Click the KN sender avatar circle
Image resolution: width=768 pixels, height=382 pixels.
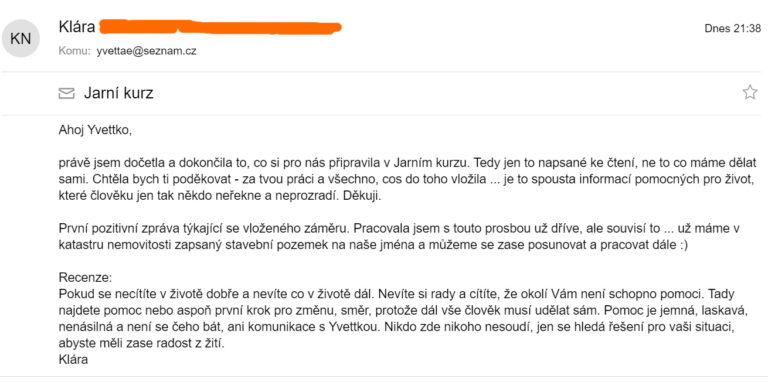[x=21, y=39]
